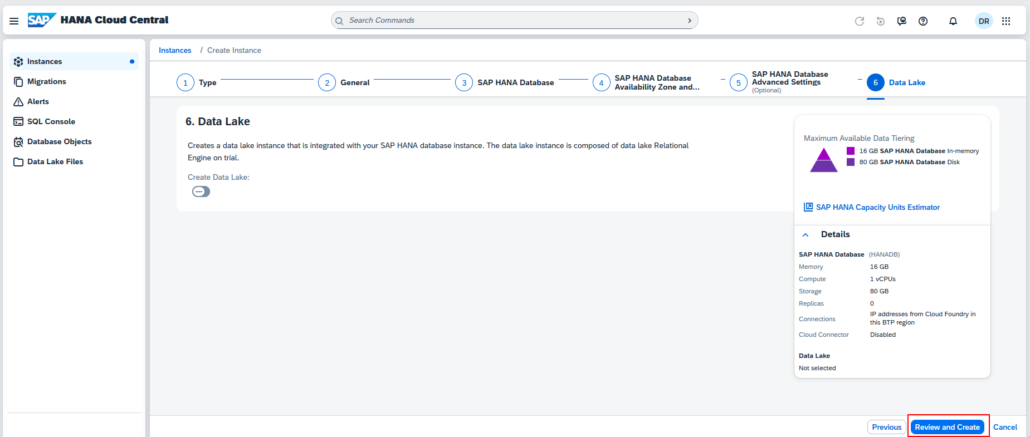The height and width of the screenshot is (437, 1030).
Task: Go to wizard step 1 Type
Action: (x=196, y=83)
